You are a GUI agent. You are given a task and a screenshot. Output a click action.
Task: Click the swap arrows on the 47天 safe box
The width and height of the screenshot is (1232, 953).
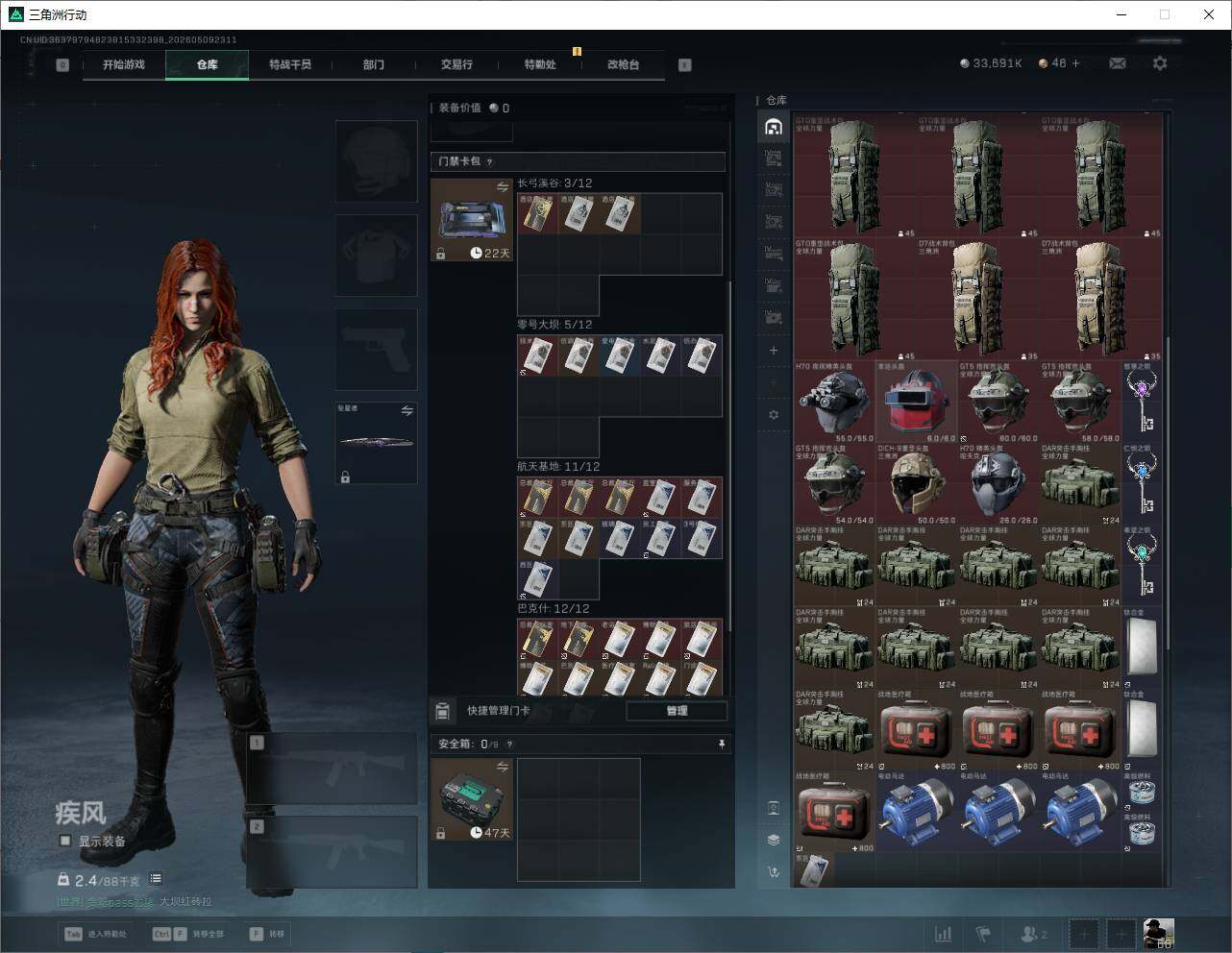502,767
